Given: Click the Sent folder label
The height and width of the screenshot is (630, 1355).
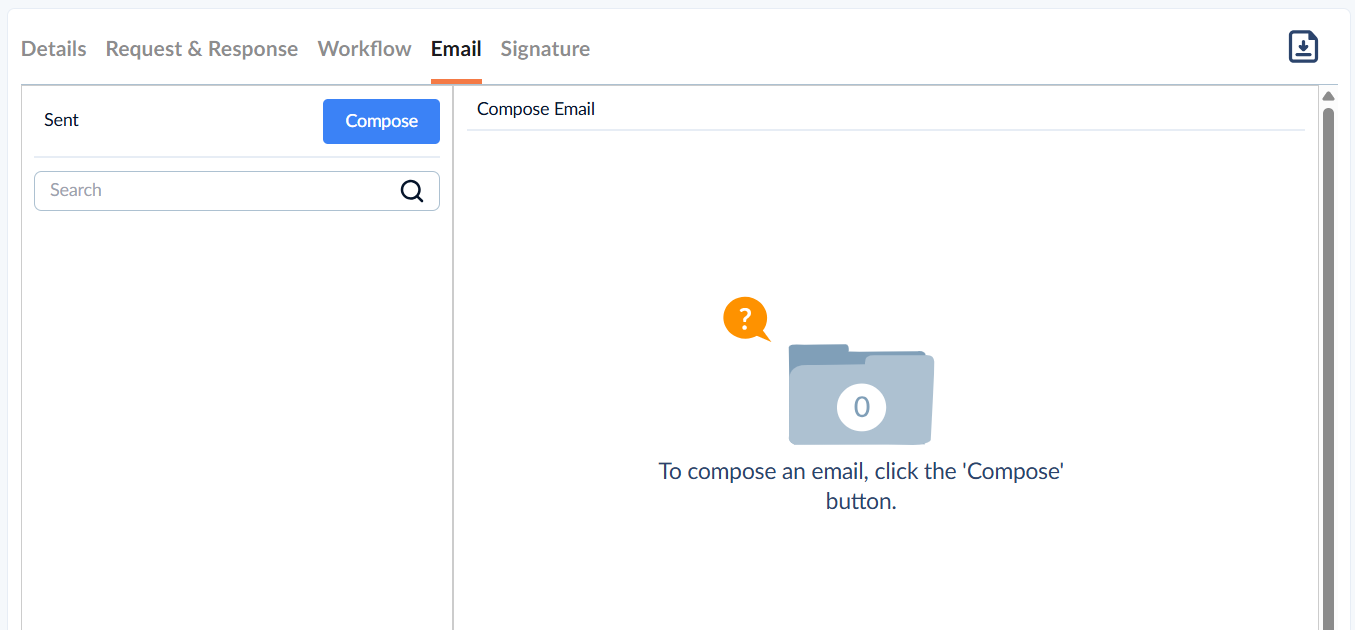Looking at the screenshot, I should (61, 120).
